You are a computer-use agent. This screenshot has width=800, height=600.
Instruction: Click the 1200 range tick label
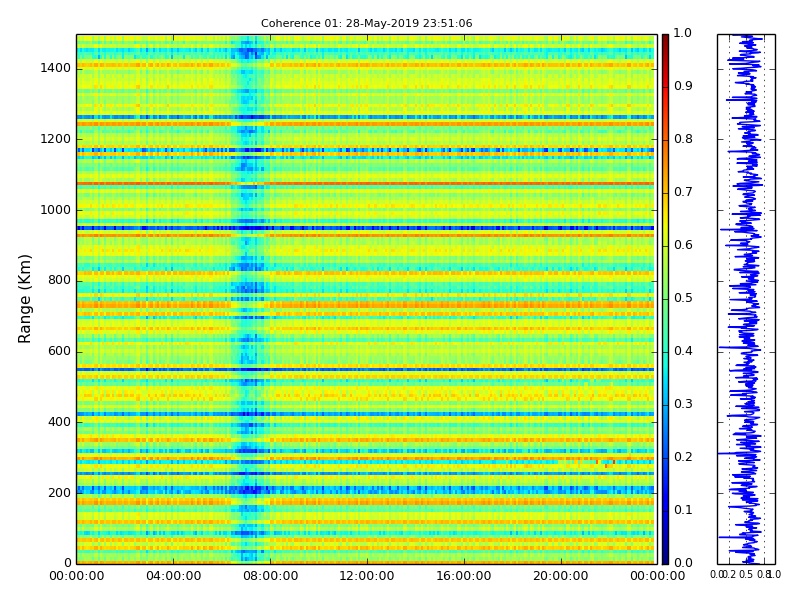point(56,139)
